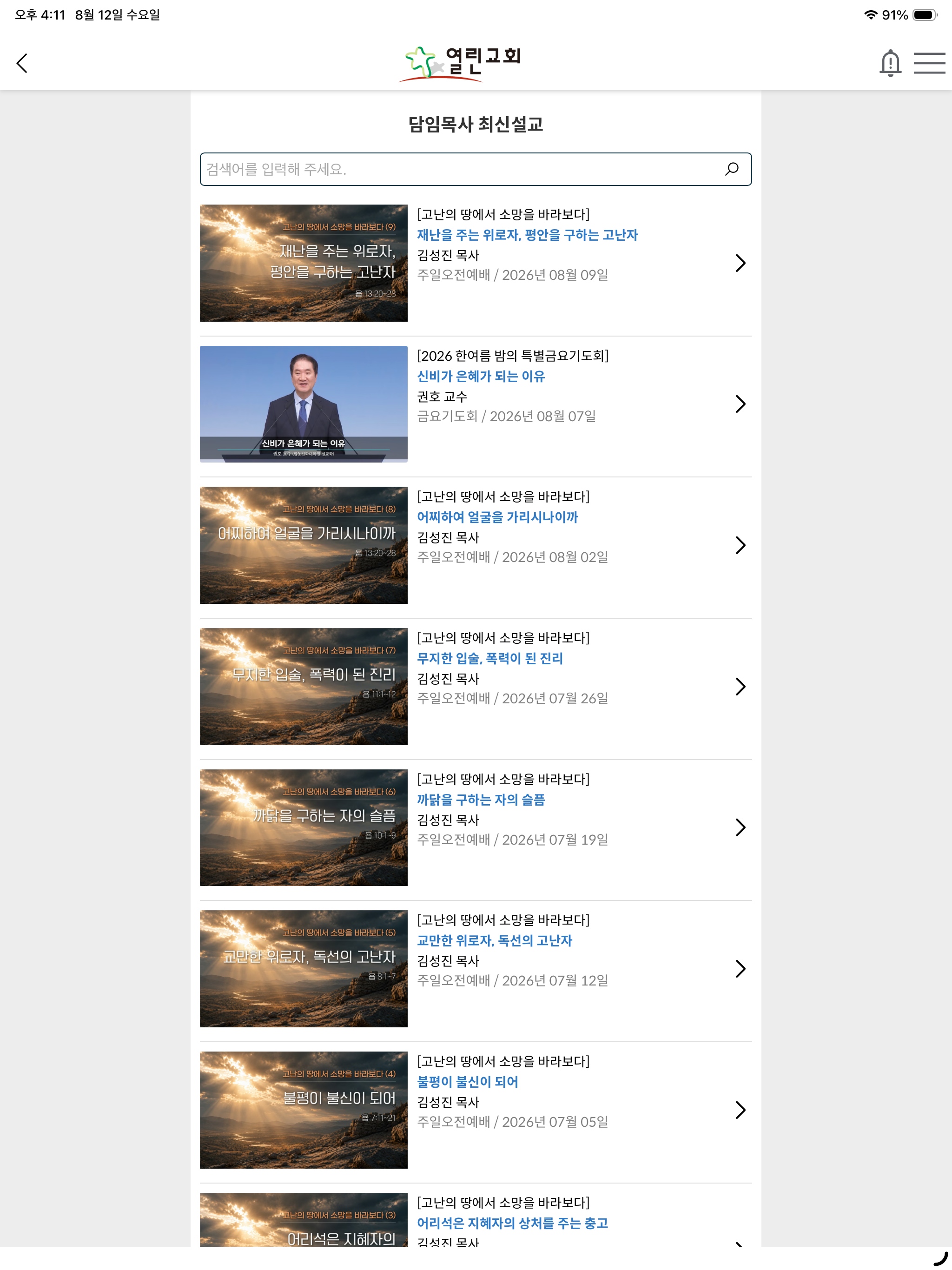Tap [2026 한여름 밤의 특별금요기도회] label
The width and height of the screenshot is (952, 1270).
pyautogui.click(x=513, y=356)
